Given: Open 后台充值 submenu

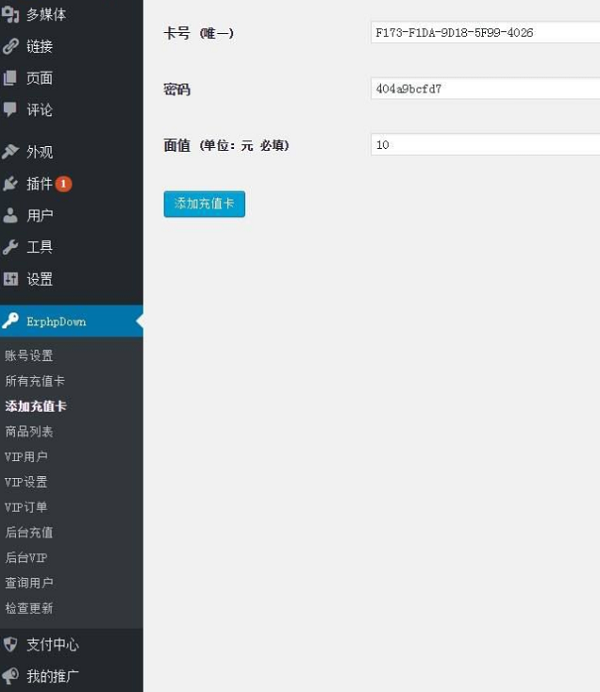Looking at the screenshot, I should coord(29,532).
